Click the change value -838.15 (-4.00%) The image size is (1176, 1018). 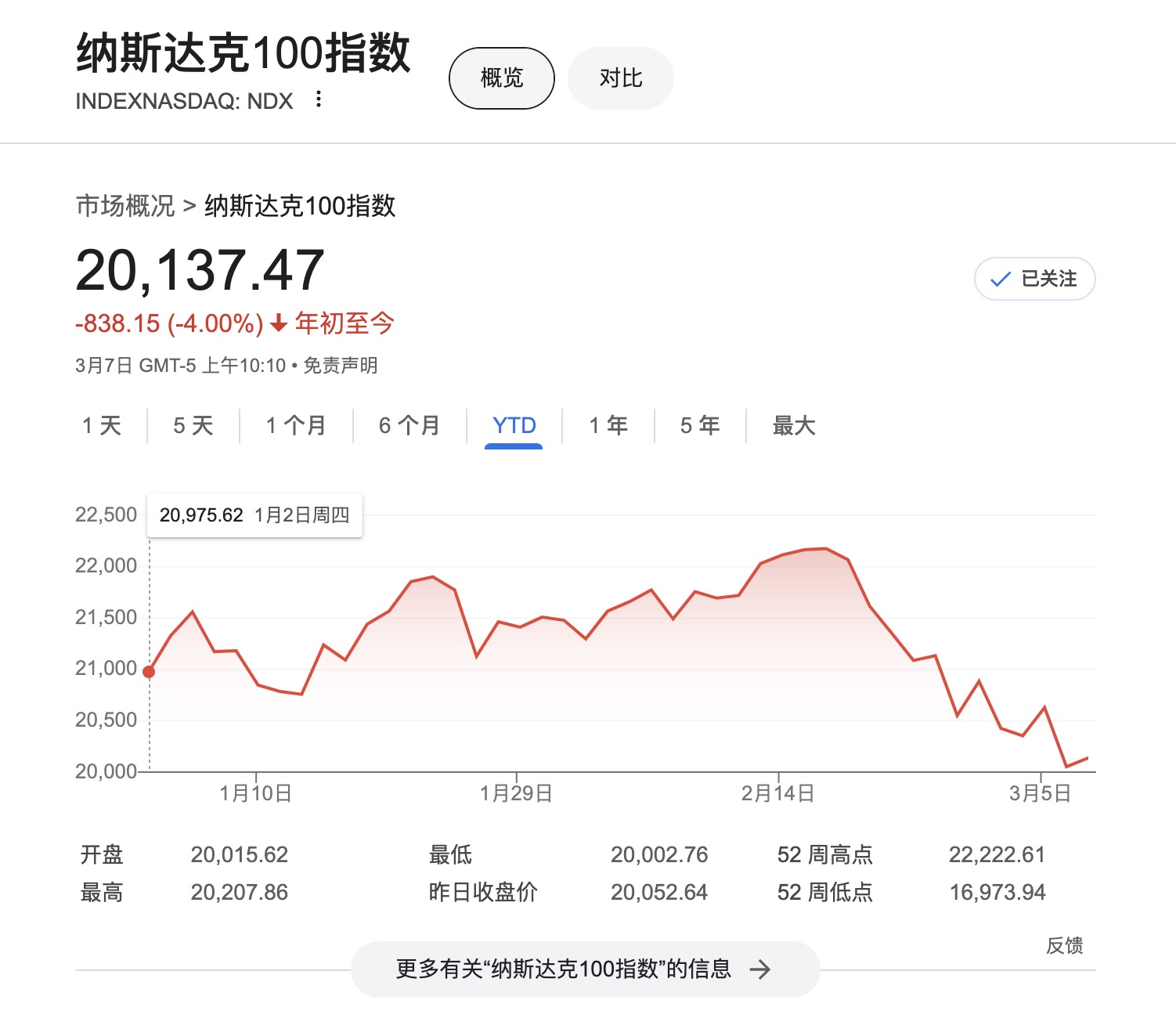click(x=169, y=323)
